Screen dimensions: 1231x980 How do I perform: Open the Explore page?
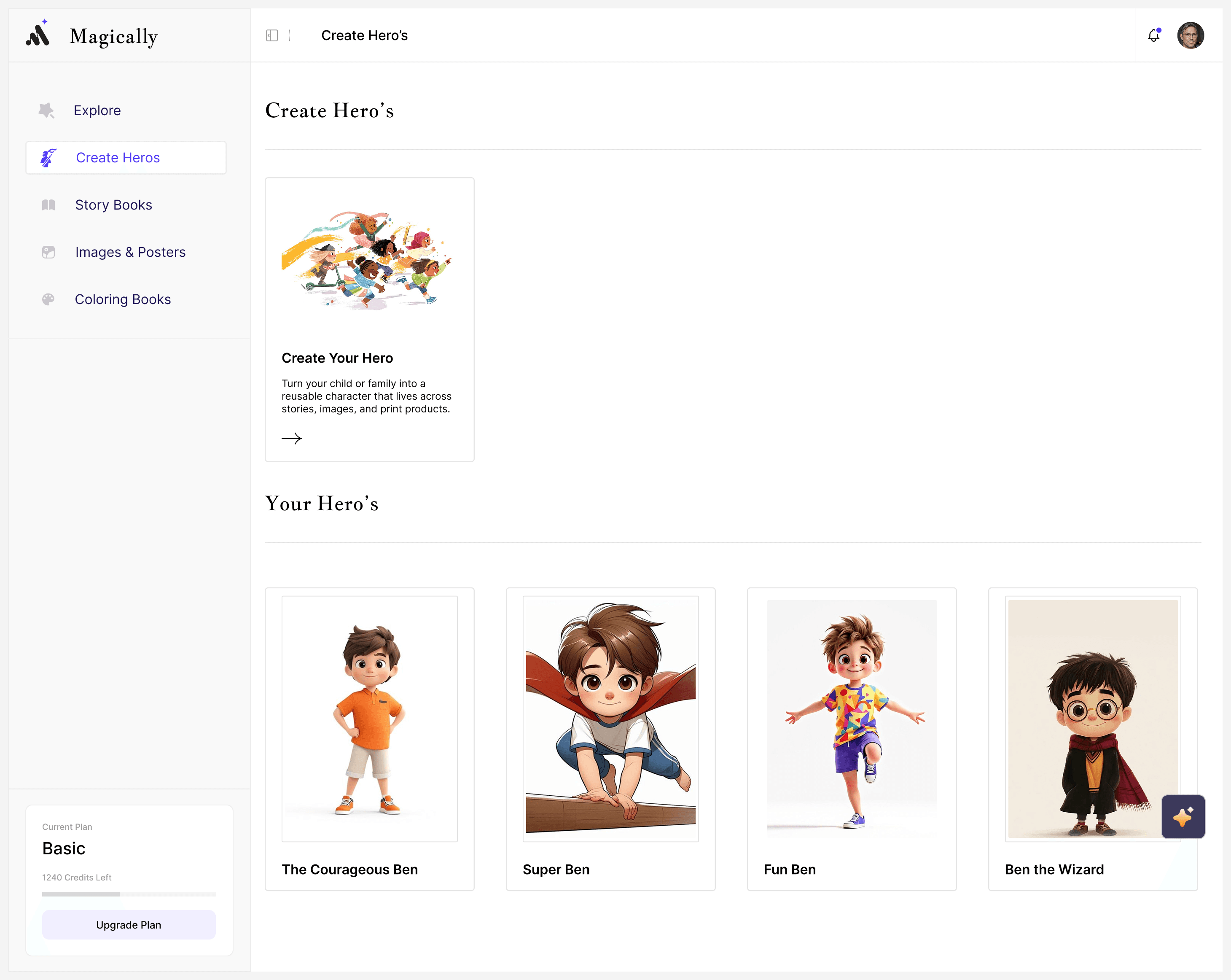(x=97, y=110)
